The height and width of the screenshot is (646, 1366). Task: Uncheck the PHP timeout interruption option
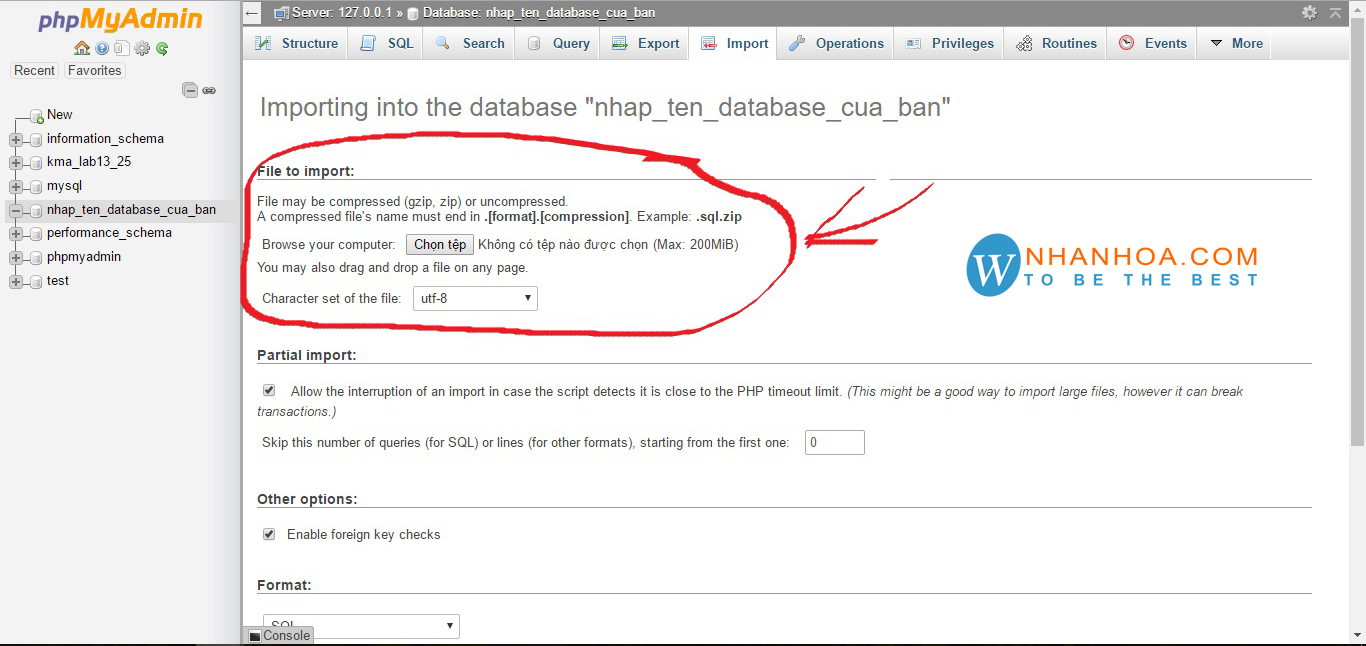(269, 390)
